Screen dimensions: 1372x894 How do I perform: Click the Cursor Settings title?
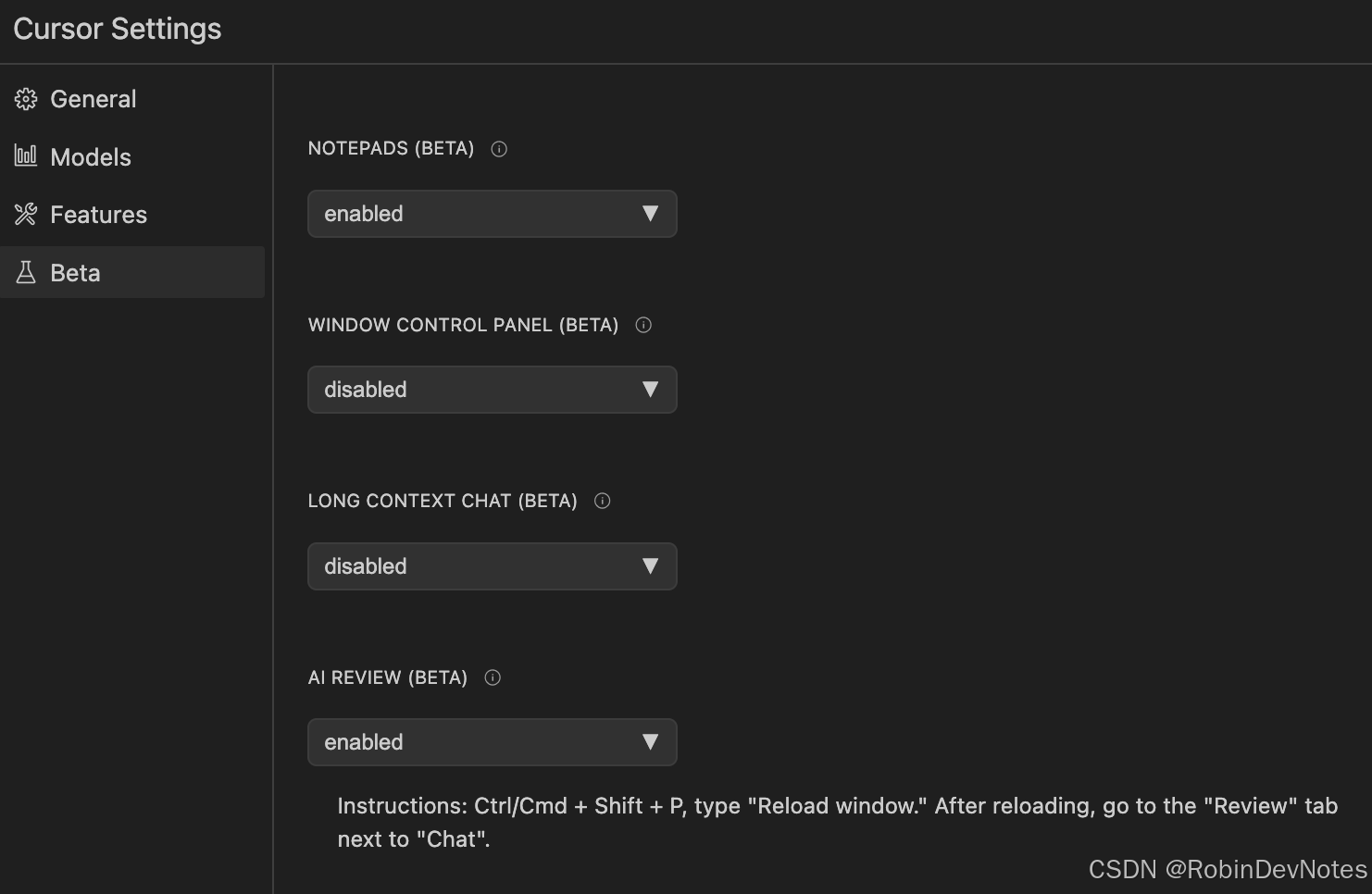click(118, 29)
